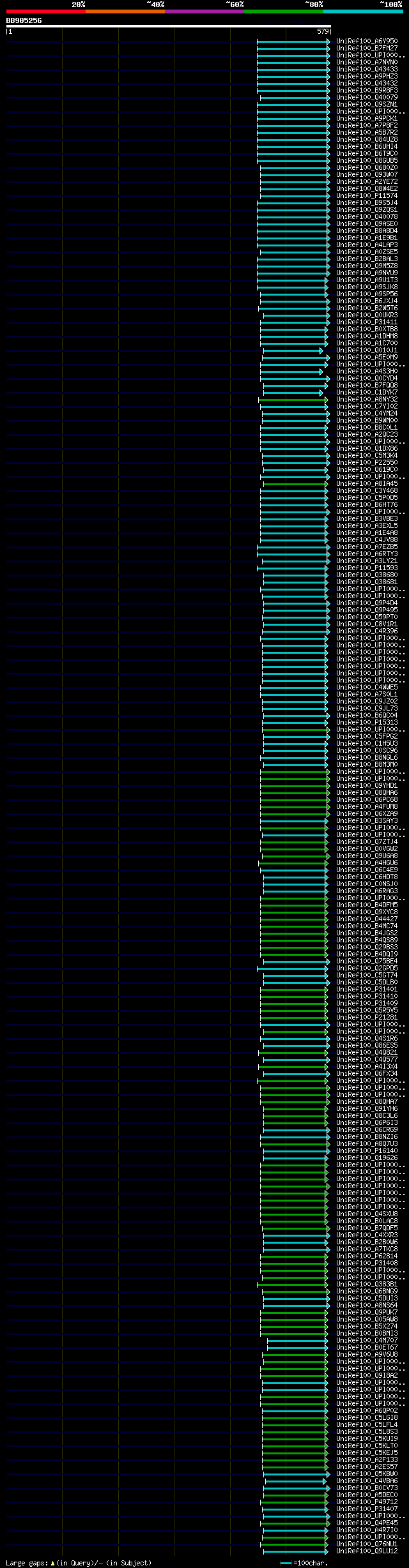View the UniRef100_A7TKC8 sequence label
409x1568 pixels.
click(x=367, y=1249)
